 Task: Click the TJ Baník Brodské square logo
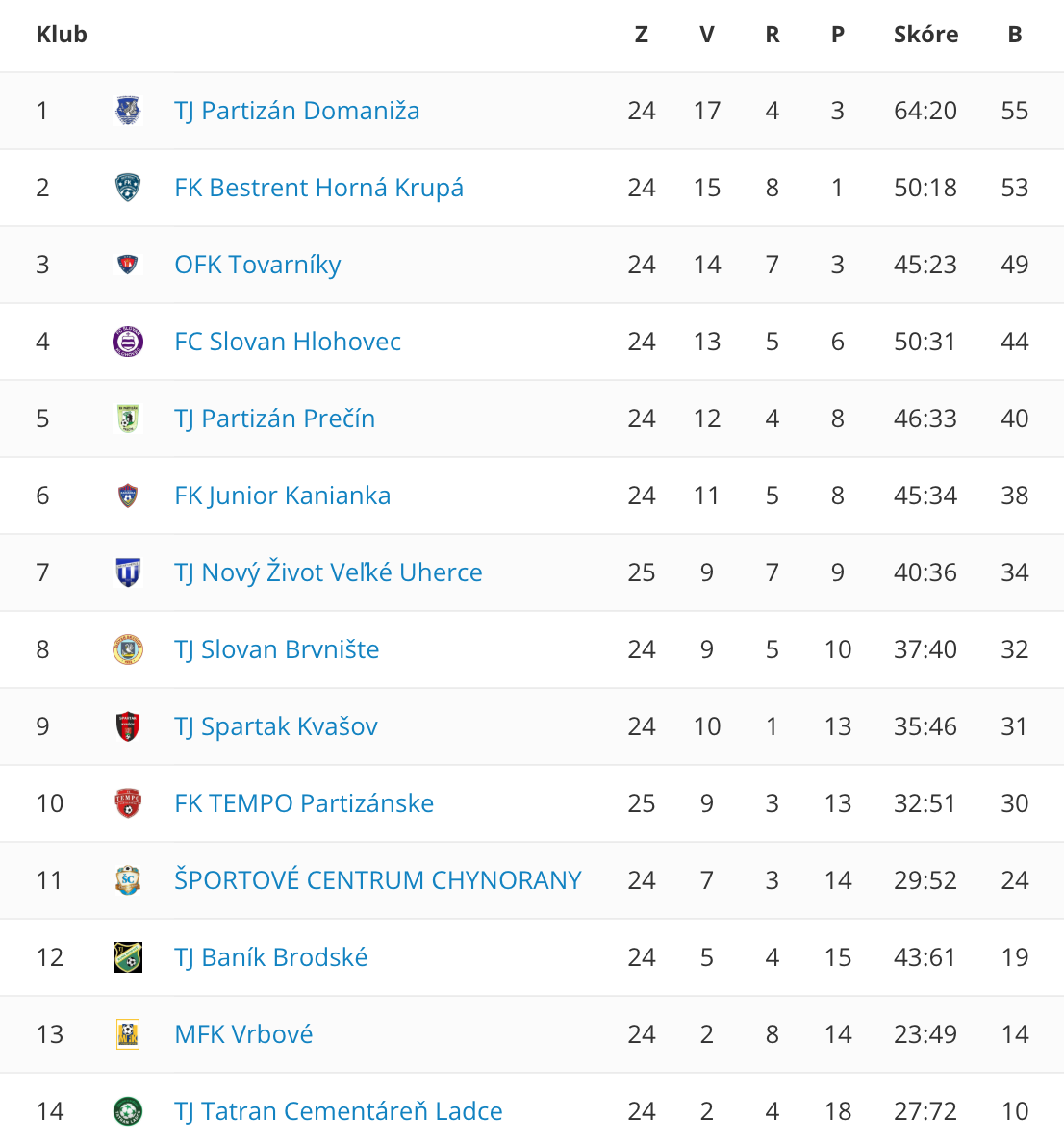(128, 957)
